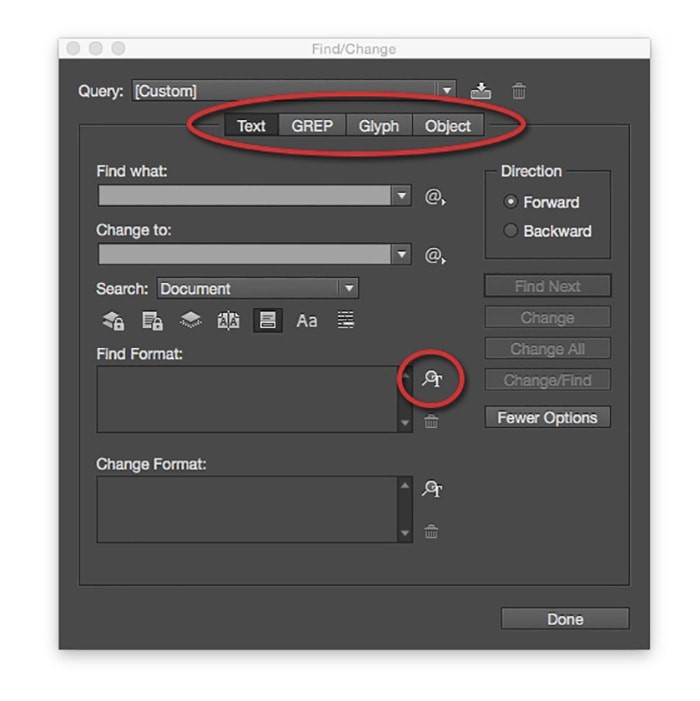
Task: Specify attributes to find icon in Find Format
Action: point(432,379)
